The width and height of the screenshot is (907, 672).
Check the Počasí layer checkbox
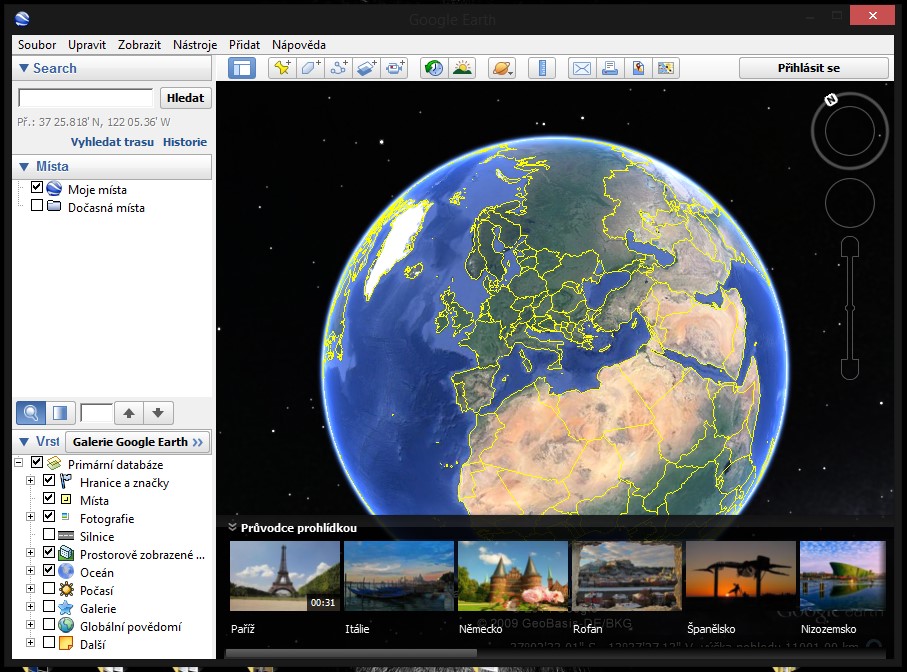[49, 590]
